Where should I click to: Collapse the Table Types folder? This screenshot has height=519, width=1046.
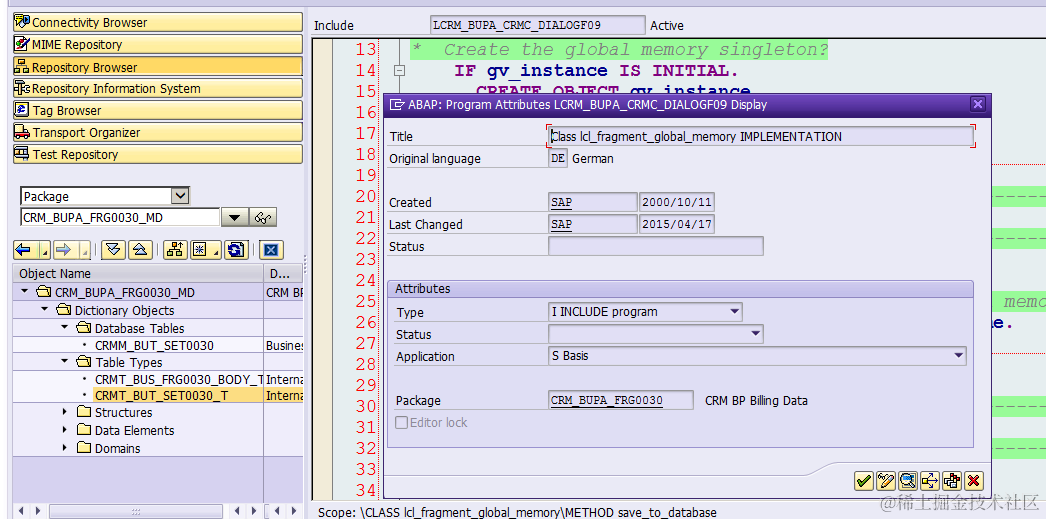(x=65, y=362)
